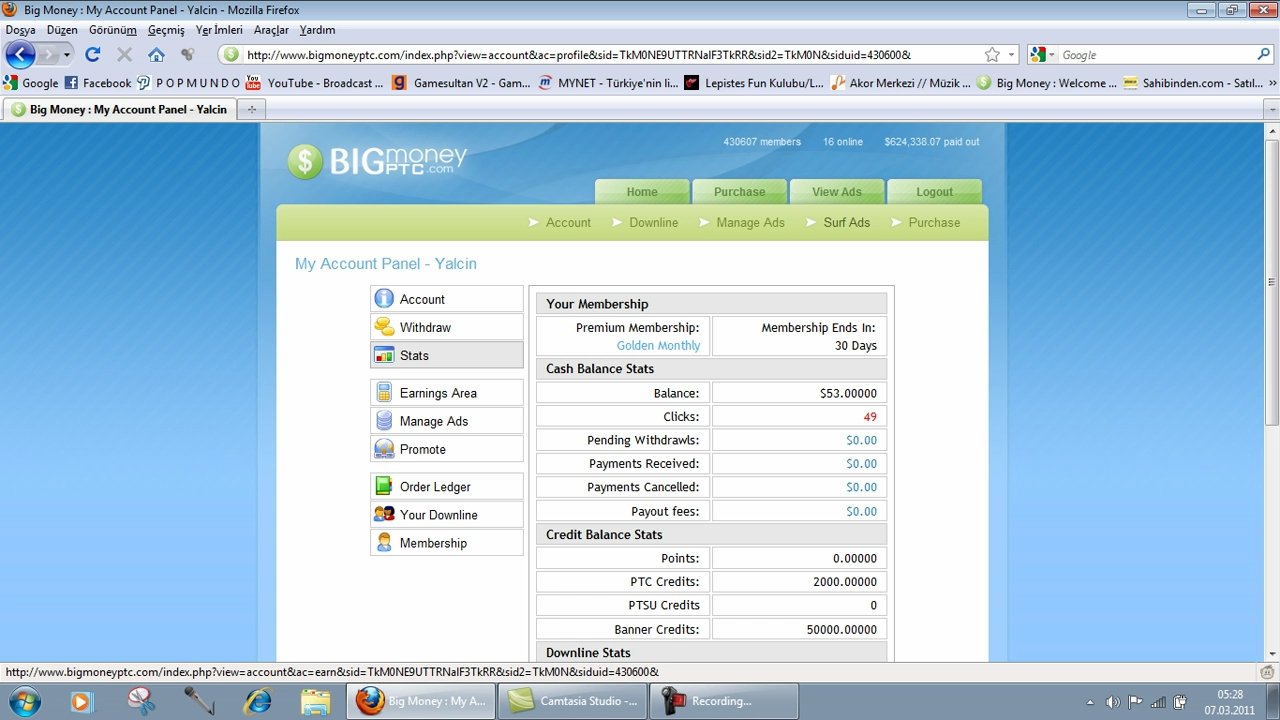Go to the browser home icon

point(156,54)
